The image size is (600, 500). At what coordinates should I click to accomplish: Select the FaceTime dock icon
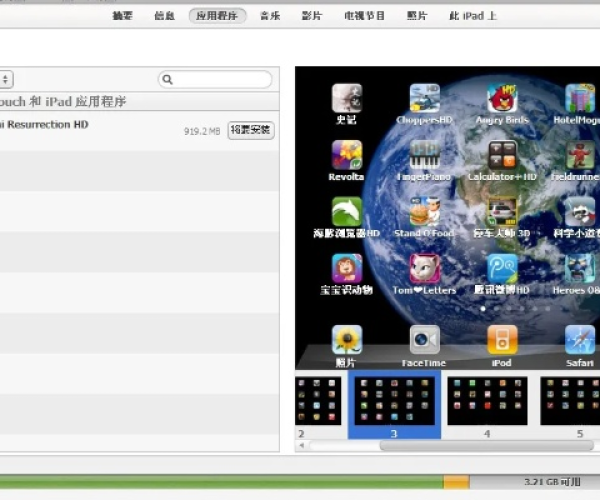click(x=425, y=340)
